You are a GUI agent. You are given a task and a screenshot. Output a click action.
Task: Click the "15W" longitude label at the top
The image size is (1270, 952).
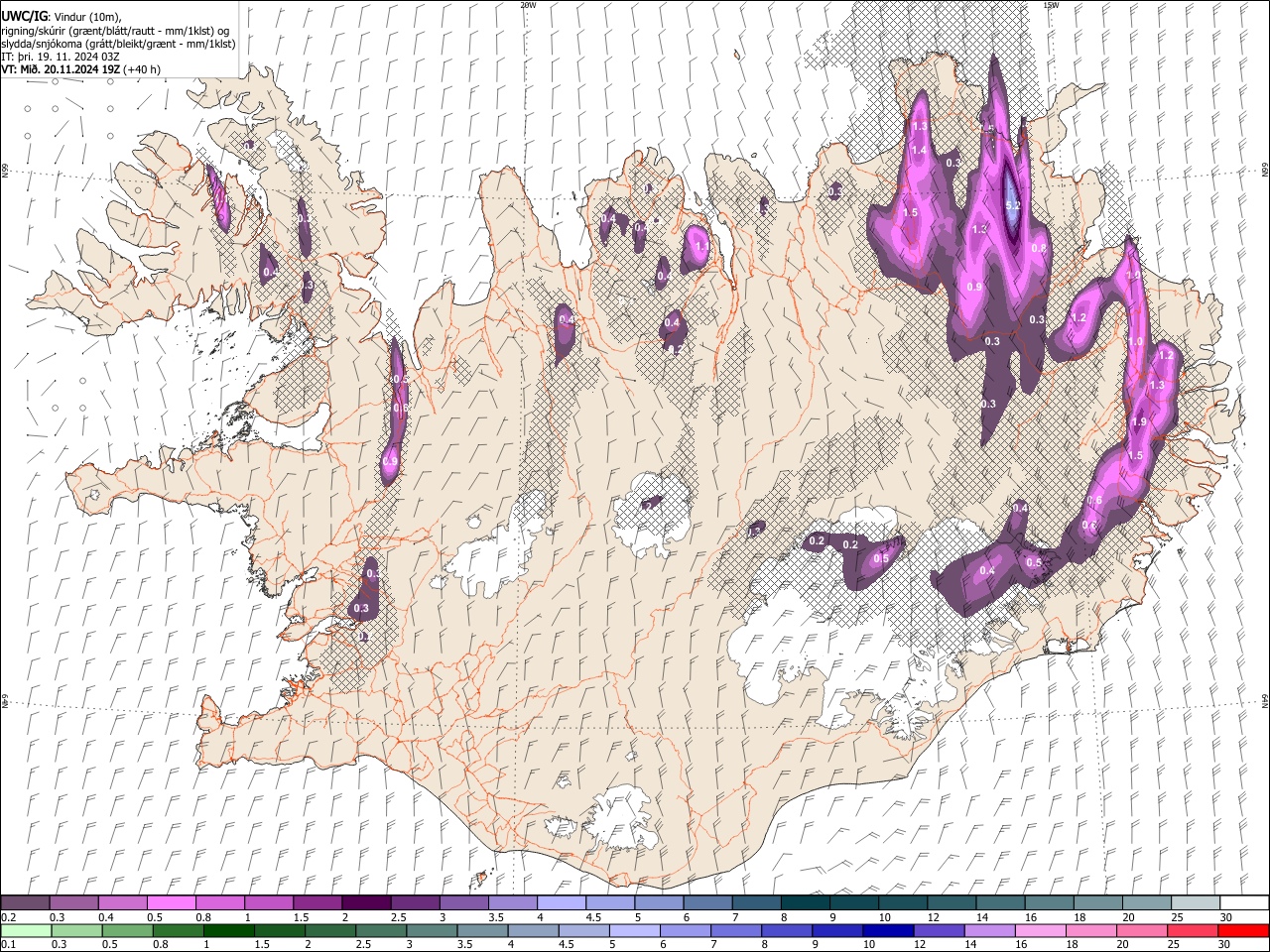pyautogui.click(x=1051, y=5)
